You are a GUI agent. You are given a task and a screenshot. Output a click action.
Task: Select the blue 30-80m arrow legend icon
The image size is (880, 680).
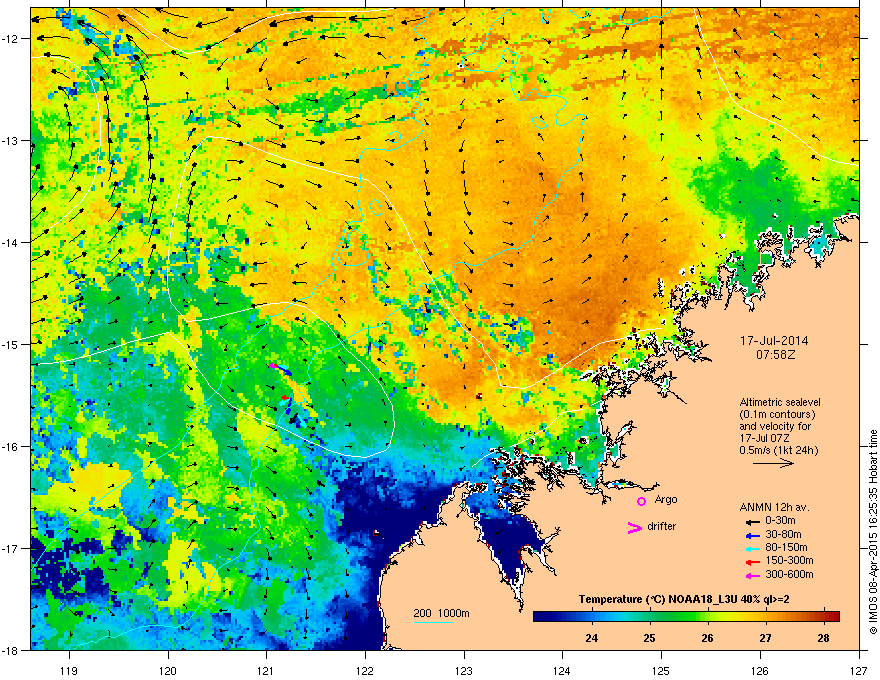(753, 535)
